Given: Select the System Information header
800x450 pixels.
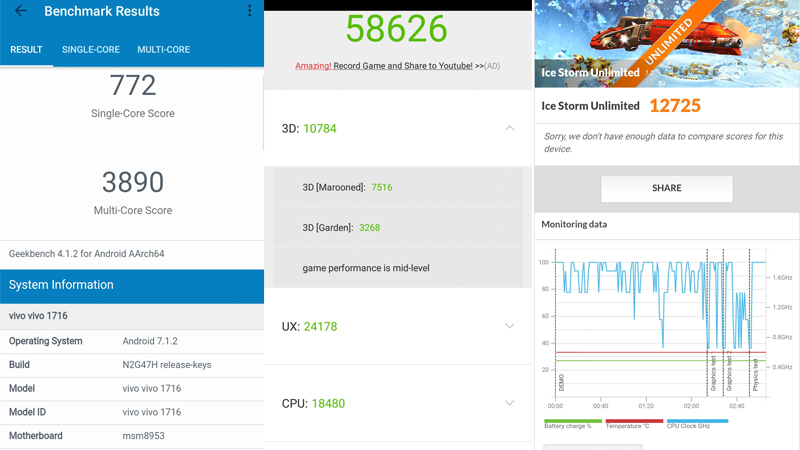Looking at the screenshot, I should (x=132, y=285).
